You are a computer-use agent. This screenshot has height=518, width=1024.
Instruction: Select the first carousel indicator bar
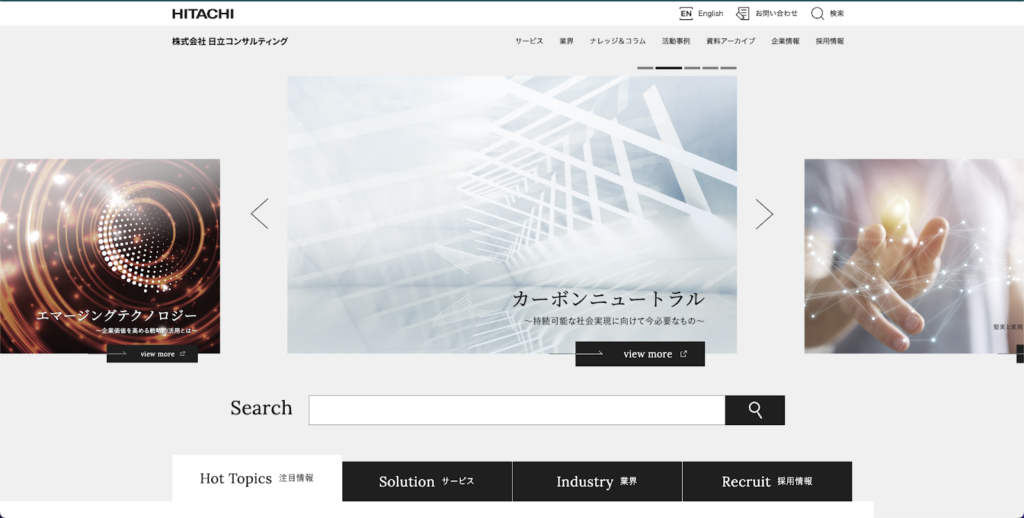(645, 68)
